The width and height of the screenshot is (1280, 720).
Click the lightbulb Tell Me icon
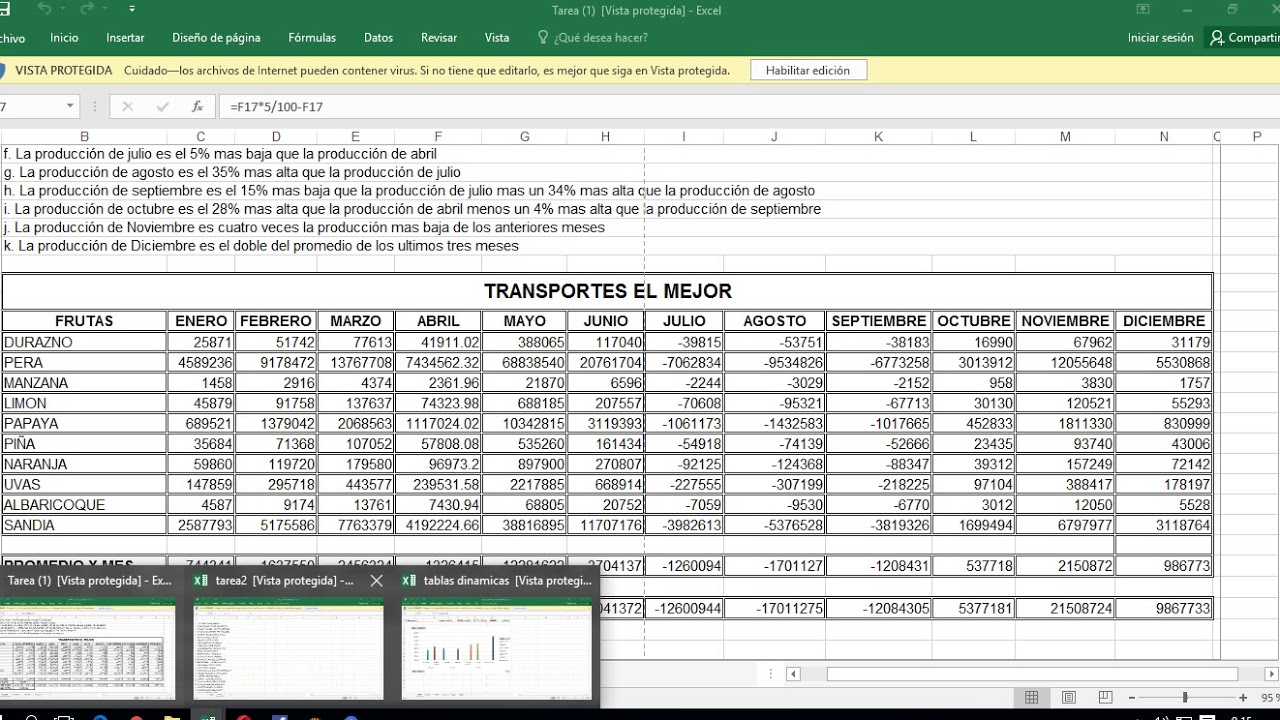click(x=543, y=38)
